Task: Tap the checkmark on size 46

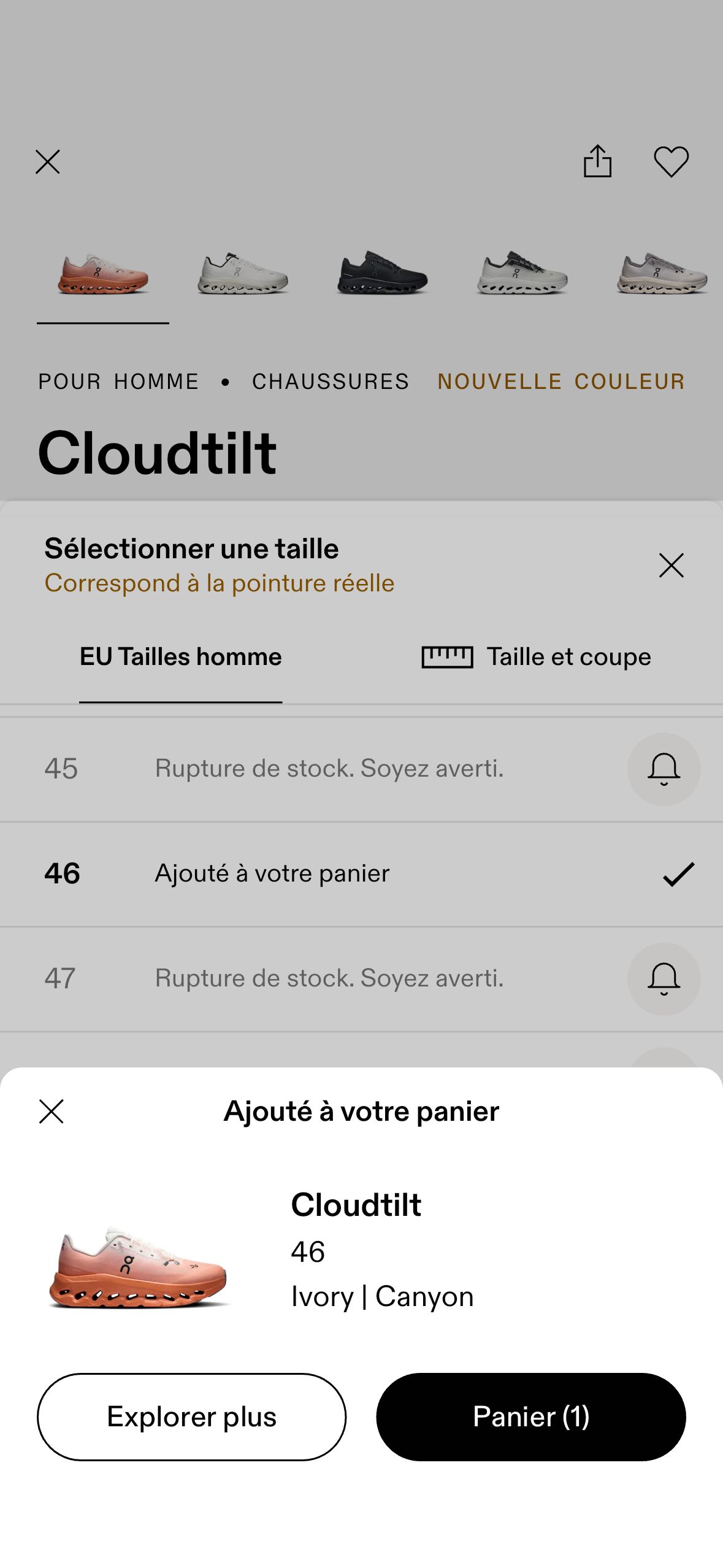Action: point(678,874)
